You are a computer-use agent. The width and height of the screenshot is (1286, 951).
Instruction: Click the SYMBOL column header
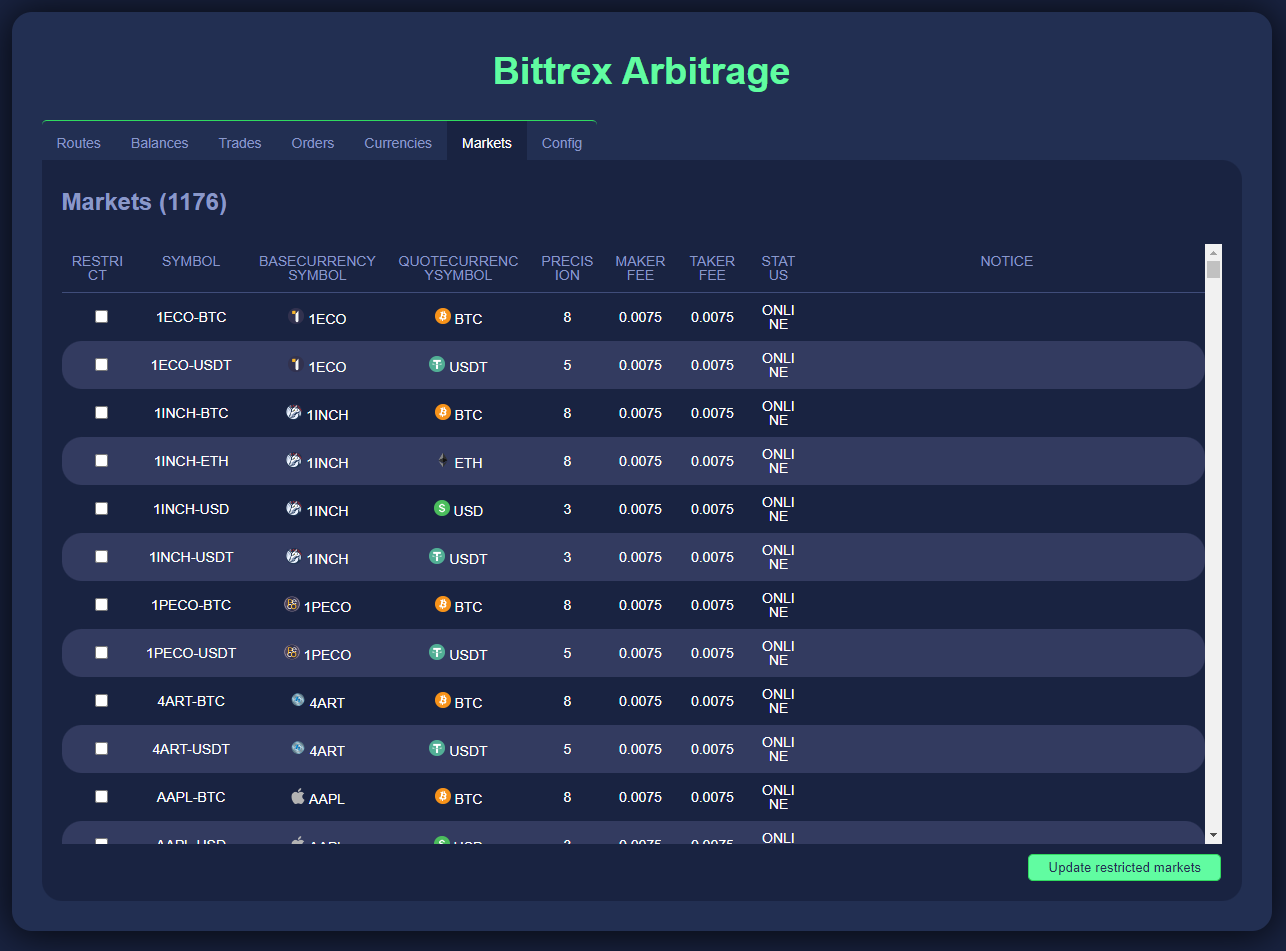click(191, 261)
